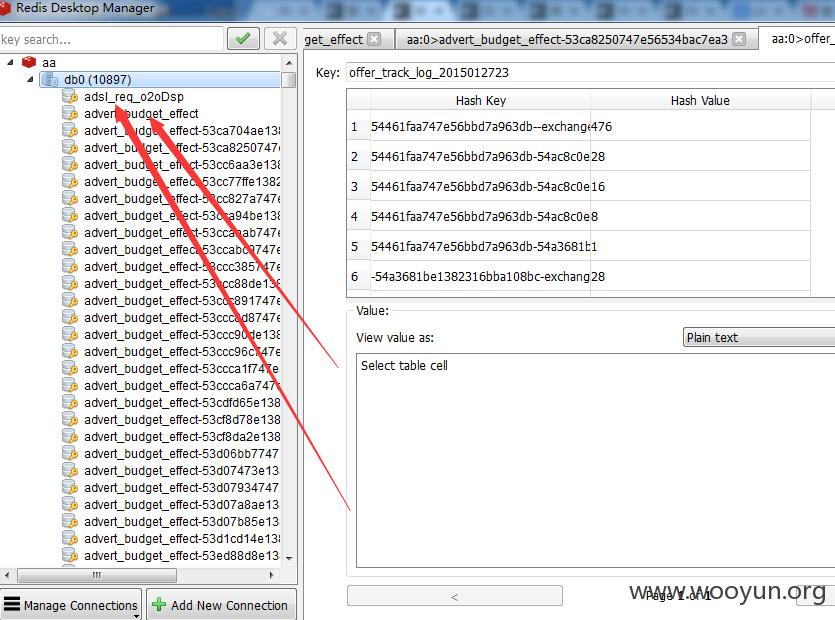Select key advert_budget_effect-53d07934747
Viewport: 835px width, 620px height.
tap(182, 488)
